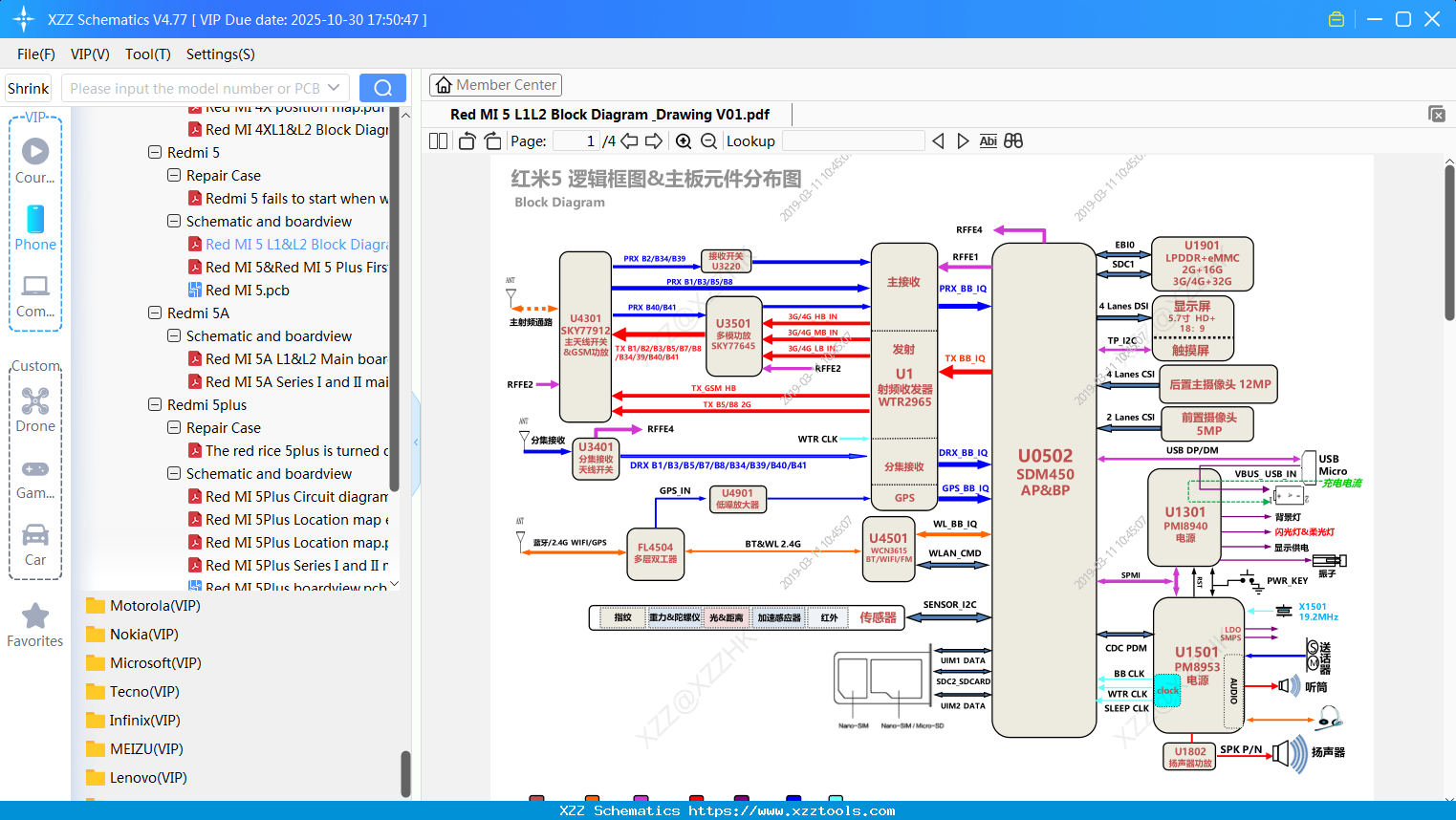Click the Shrink button
The width and height of the screenshot is (1456, 820).
tap(28, 87)
